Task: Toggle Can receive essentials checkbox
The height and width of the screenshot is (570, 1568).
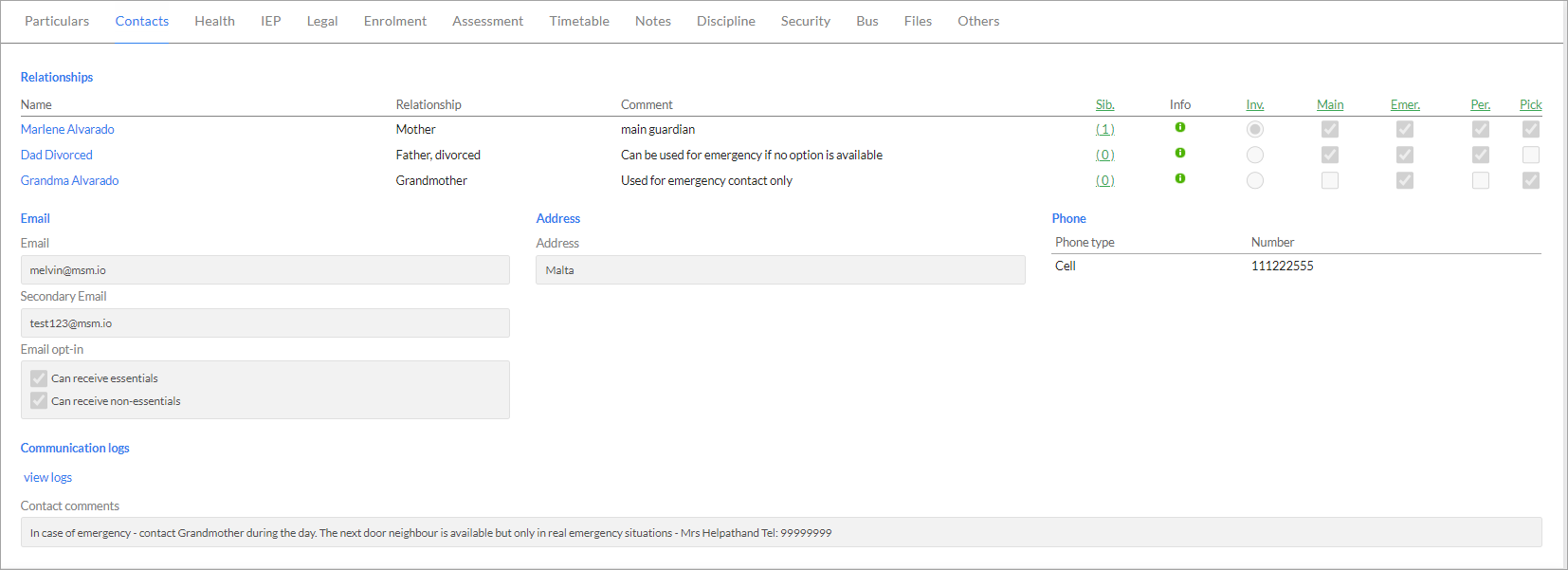Action: click(x=39, y=377)
